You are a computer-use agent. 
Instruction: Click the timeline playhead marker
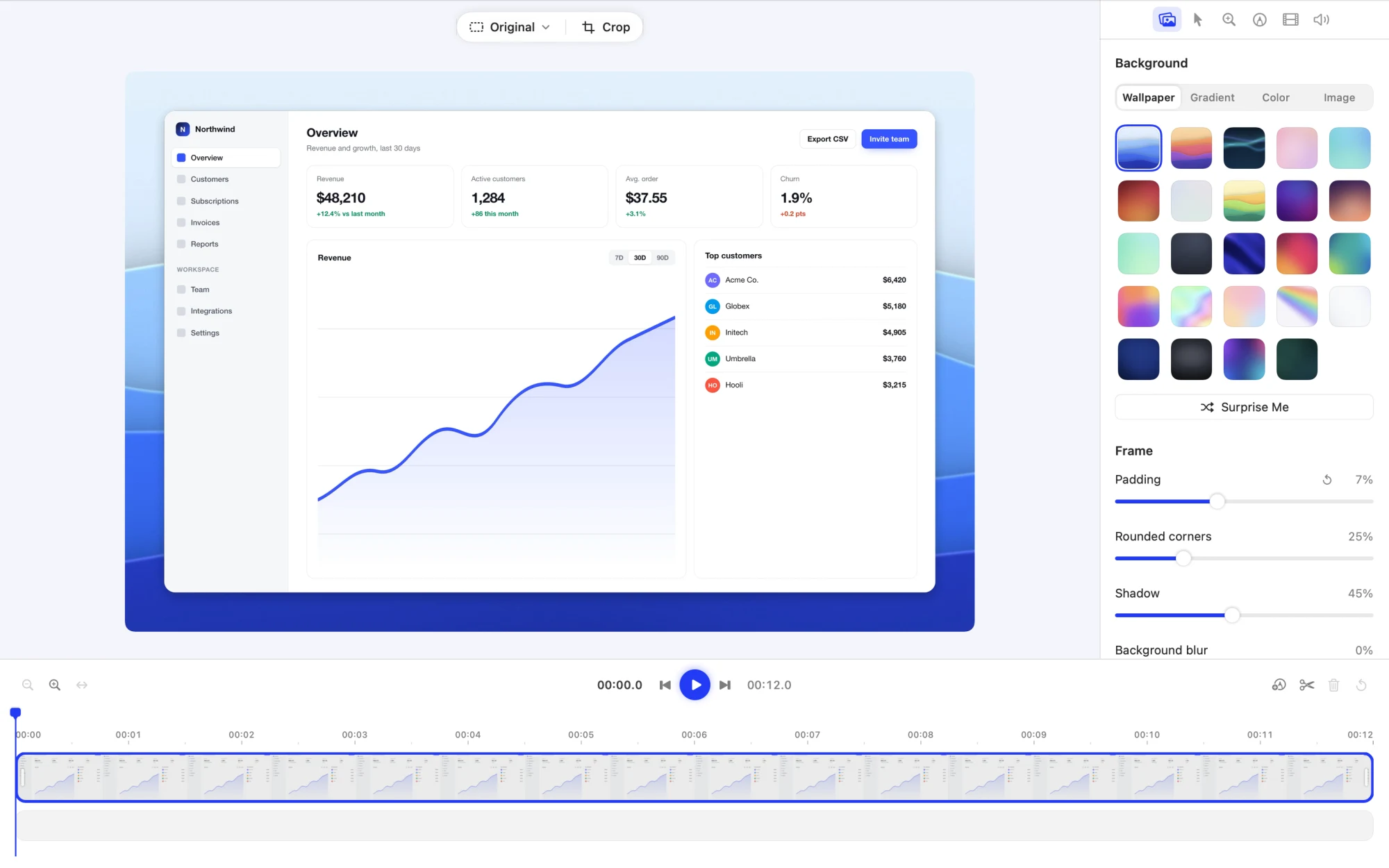point(15,712)
